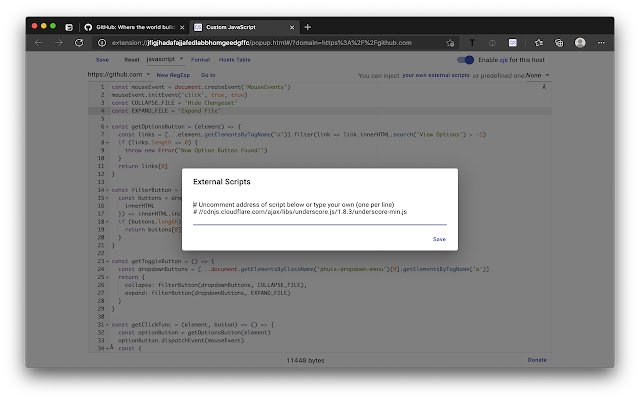
Task: Open a new browser tab
Action: pyautogui.click(x=308, y=27)
